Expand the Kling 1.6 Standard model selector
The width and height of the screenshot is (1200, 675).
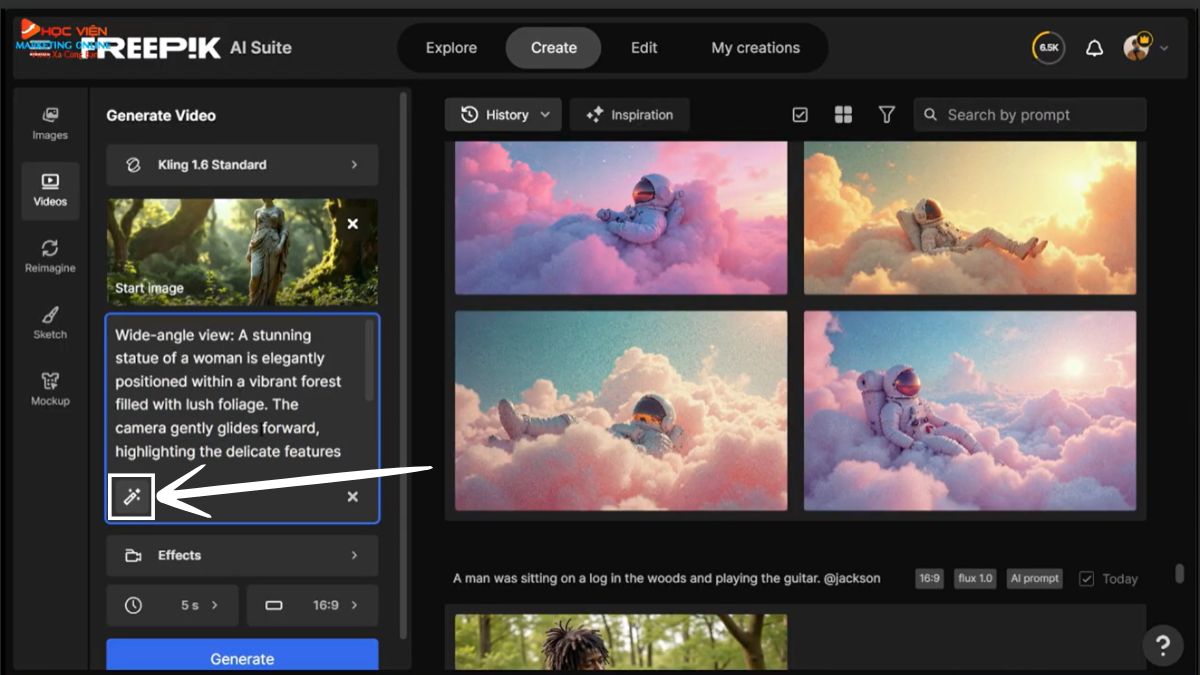point(242,165)
